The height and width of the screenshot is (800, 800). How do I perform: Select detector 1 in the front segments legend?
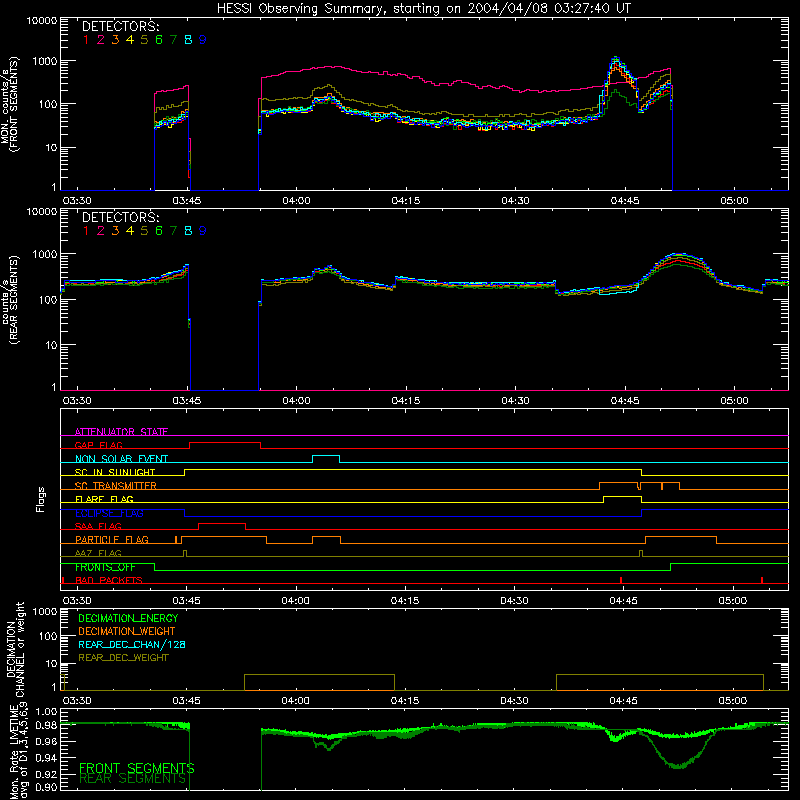pyautogui.click(x=86, y=40)
